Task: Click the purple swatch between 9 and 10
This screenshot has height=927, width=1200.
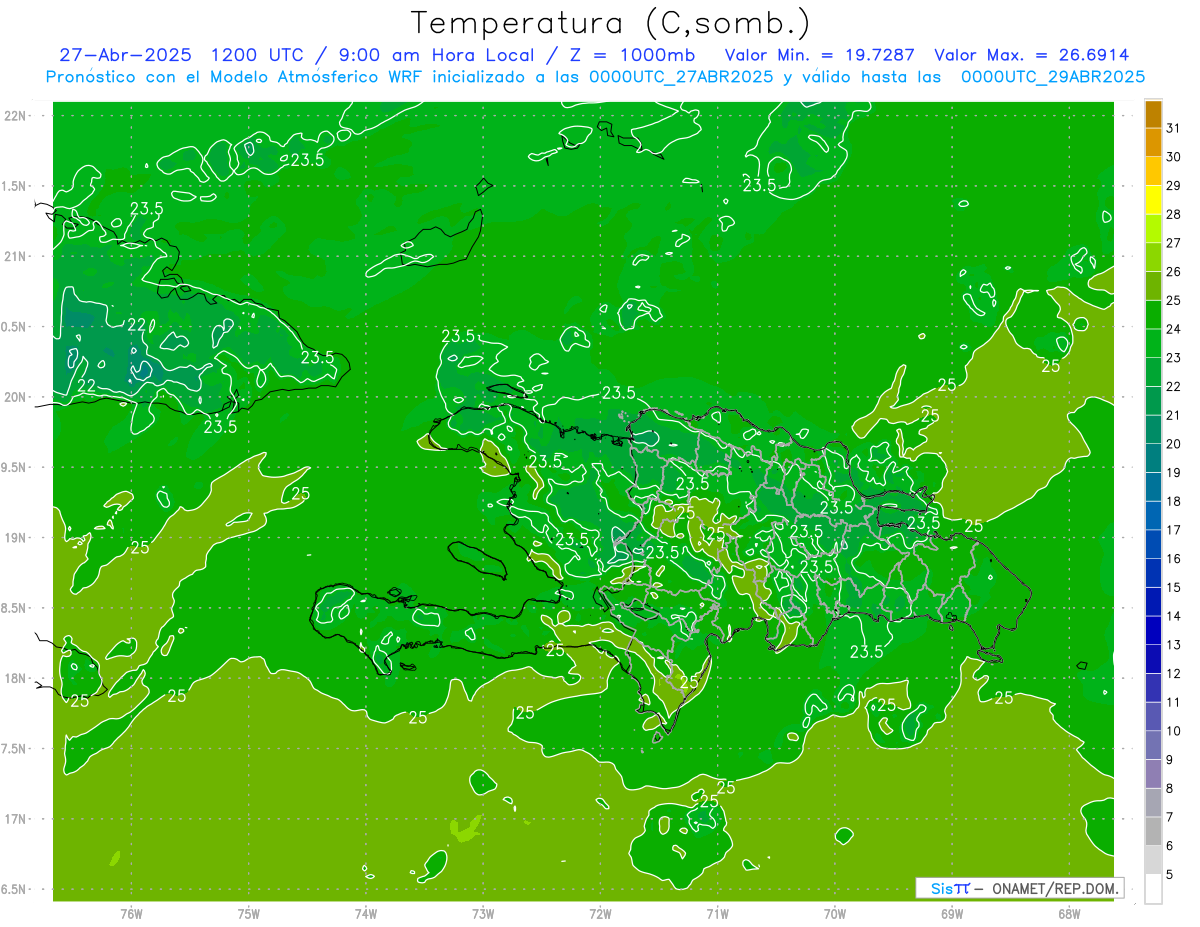Action: click(x=1153, y=746)
